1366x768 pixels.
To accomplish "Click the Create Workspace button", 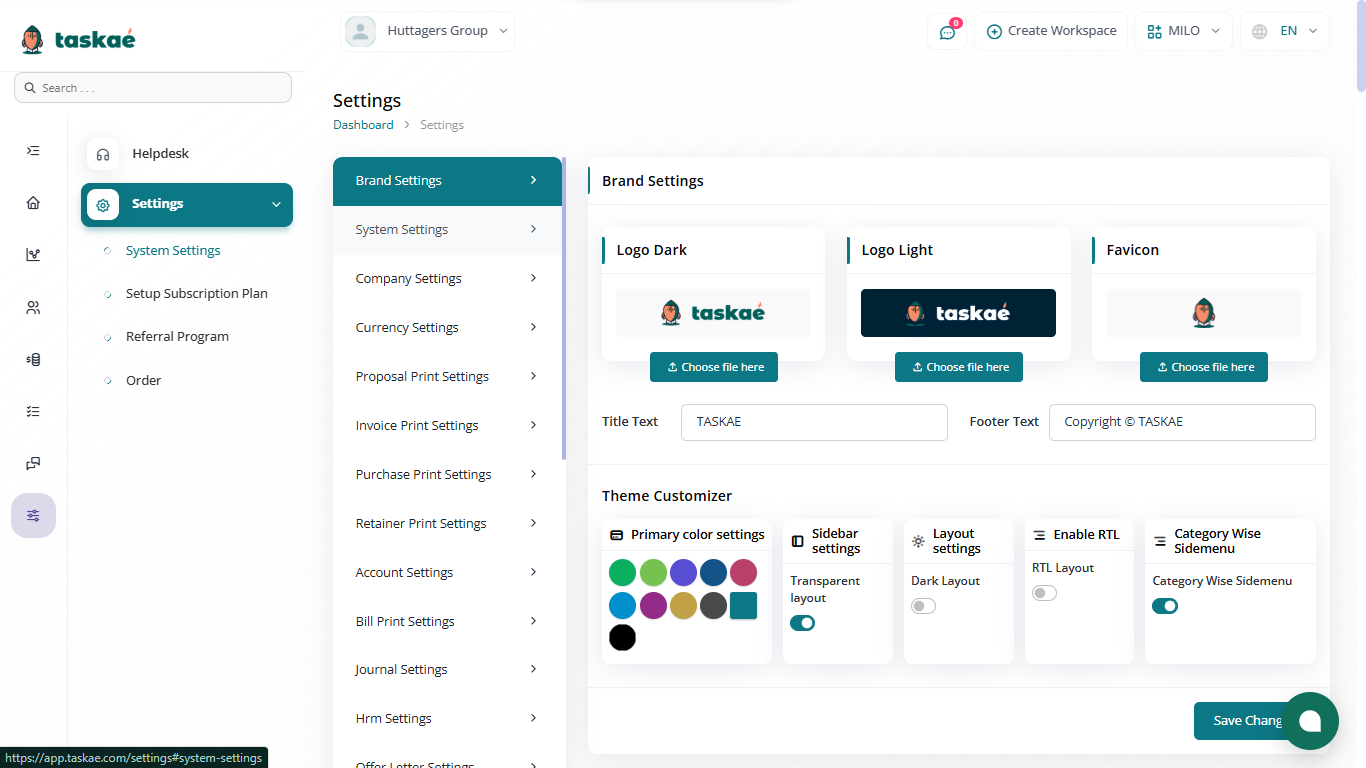I will coord(1051,31).
